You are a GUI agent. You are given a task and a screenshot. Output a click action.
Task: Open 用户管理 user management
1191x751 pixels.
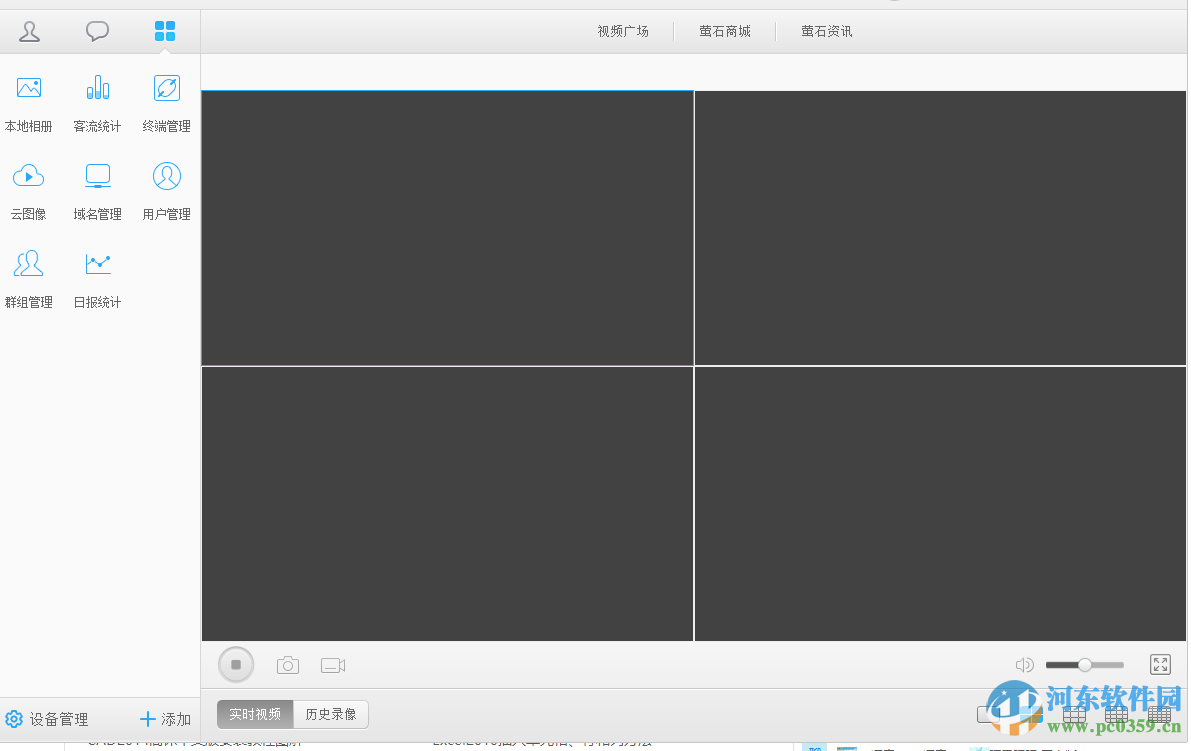[166, 192]
